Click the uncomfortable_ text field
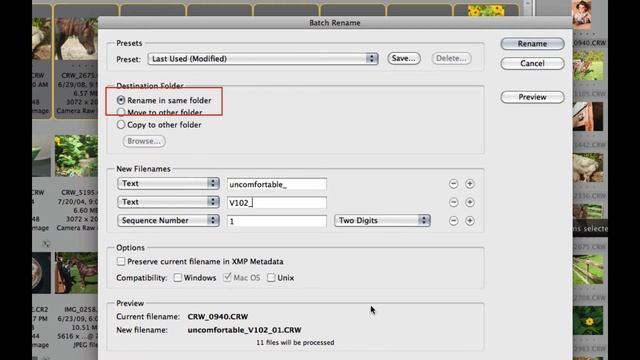 click(x=277, y=184)
